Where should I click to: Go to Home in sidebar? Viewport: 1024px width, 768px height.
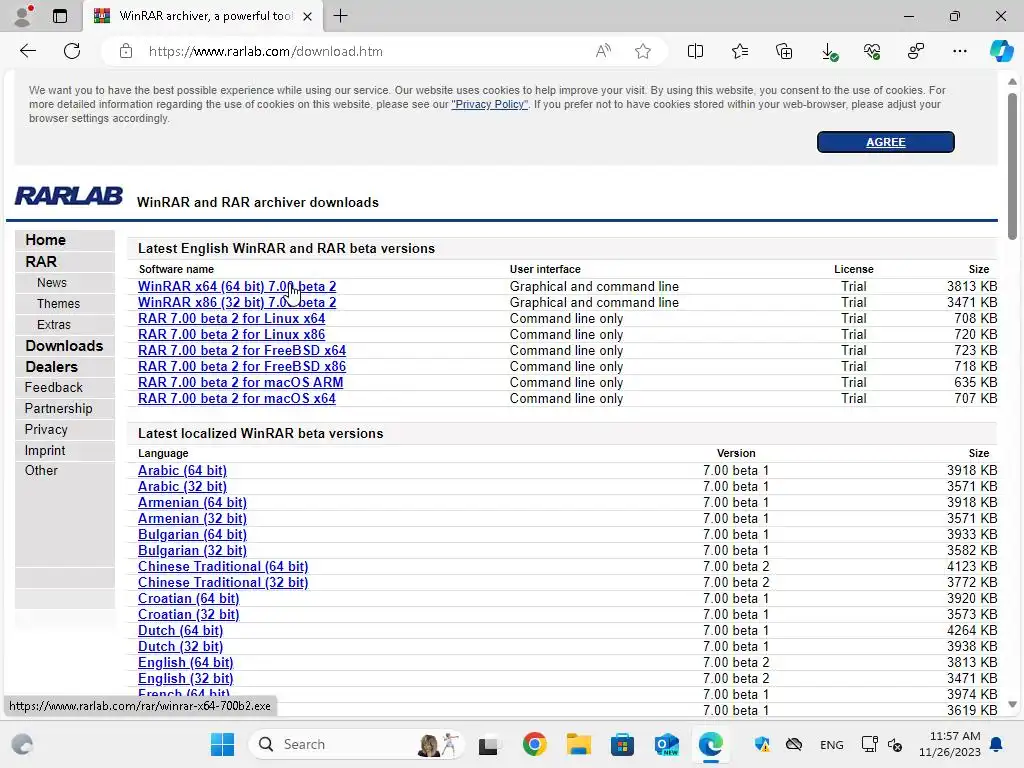pyautogui.click(x=45, y=240)
